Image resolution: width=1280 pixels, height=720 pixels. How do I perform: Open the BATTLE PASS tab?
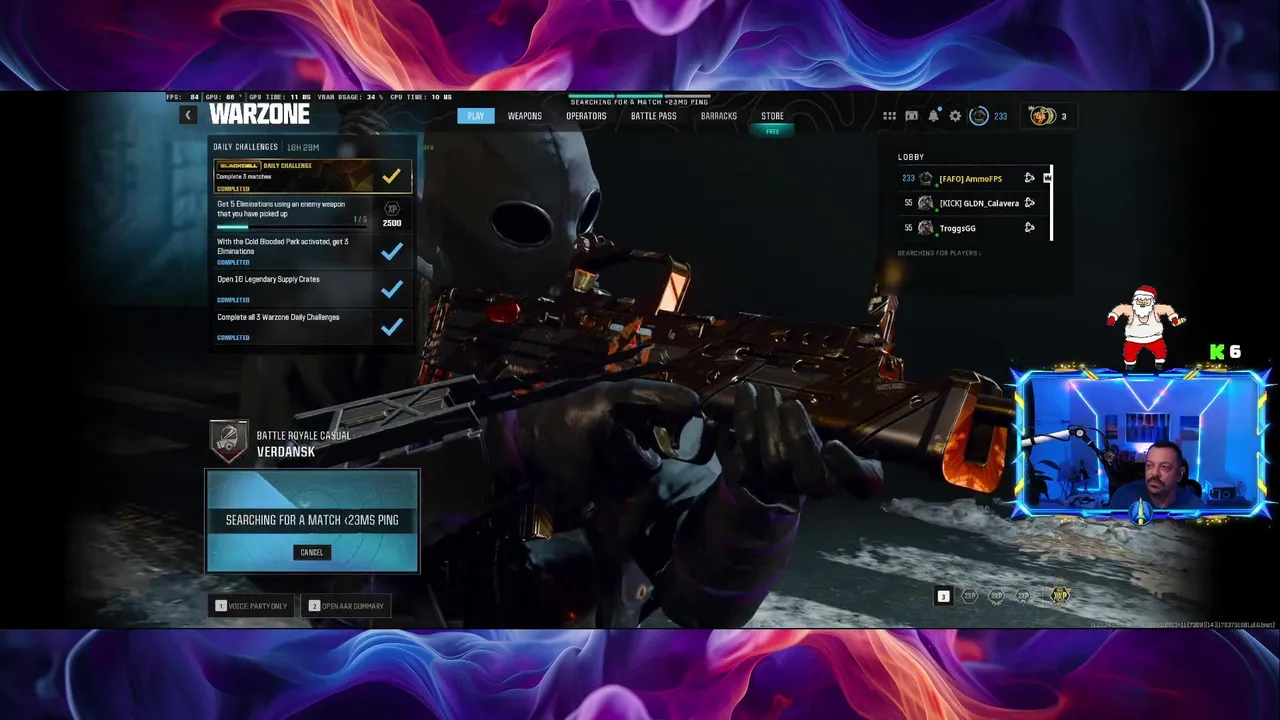coord(653,116)
